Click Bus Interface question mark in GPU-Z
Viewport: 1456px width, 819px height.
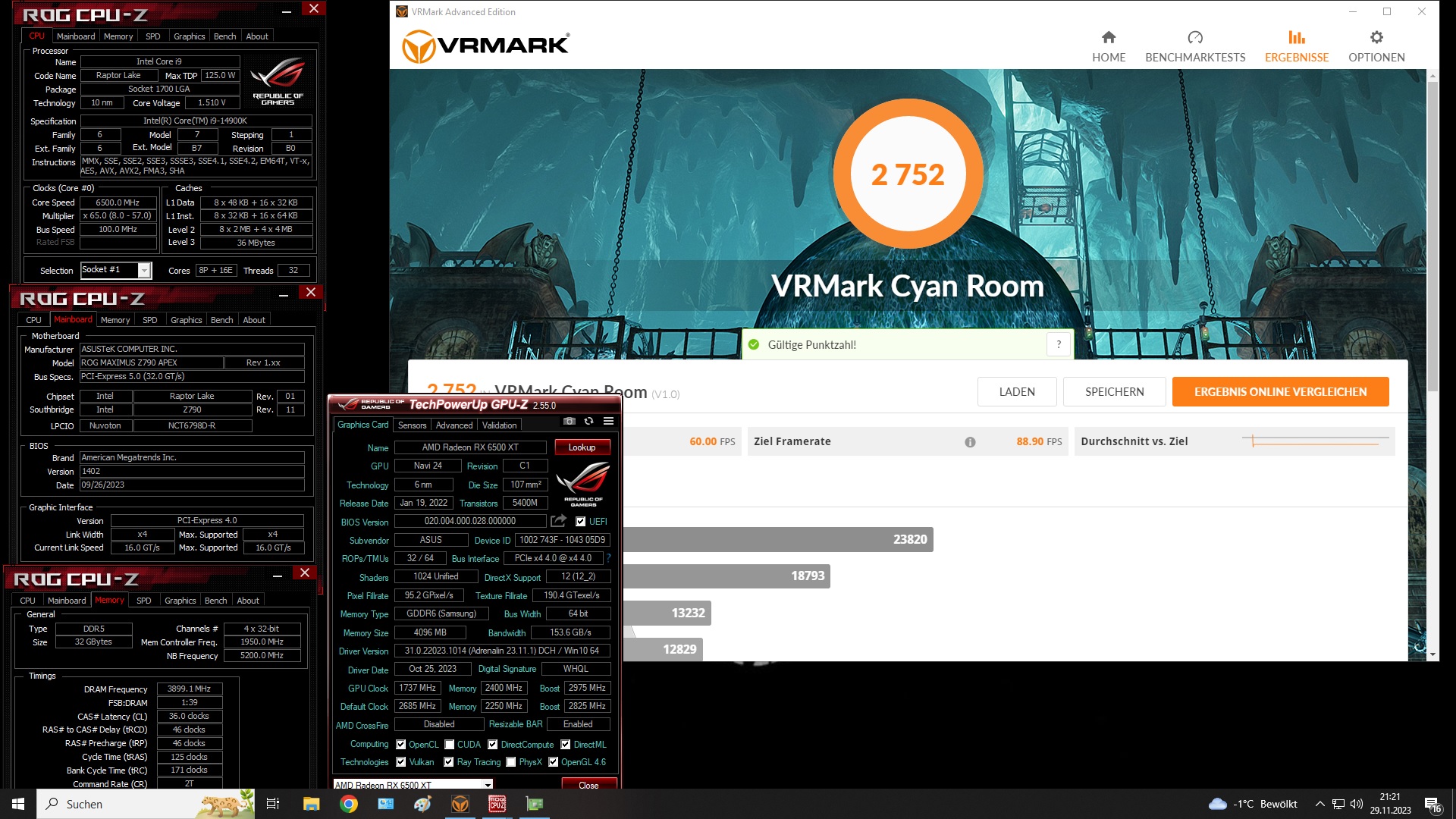(x=608, y=558)
